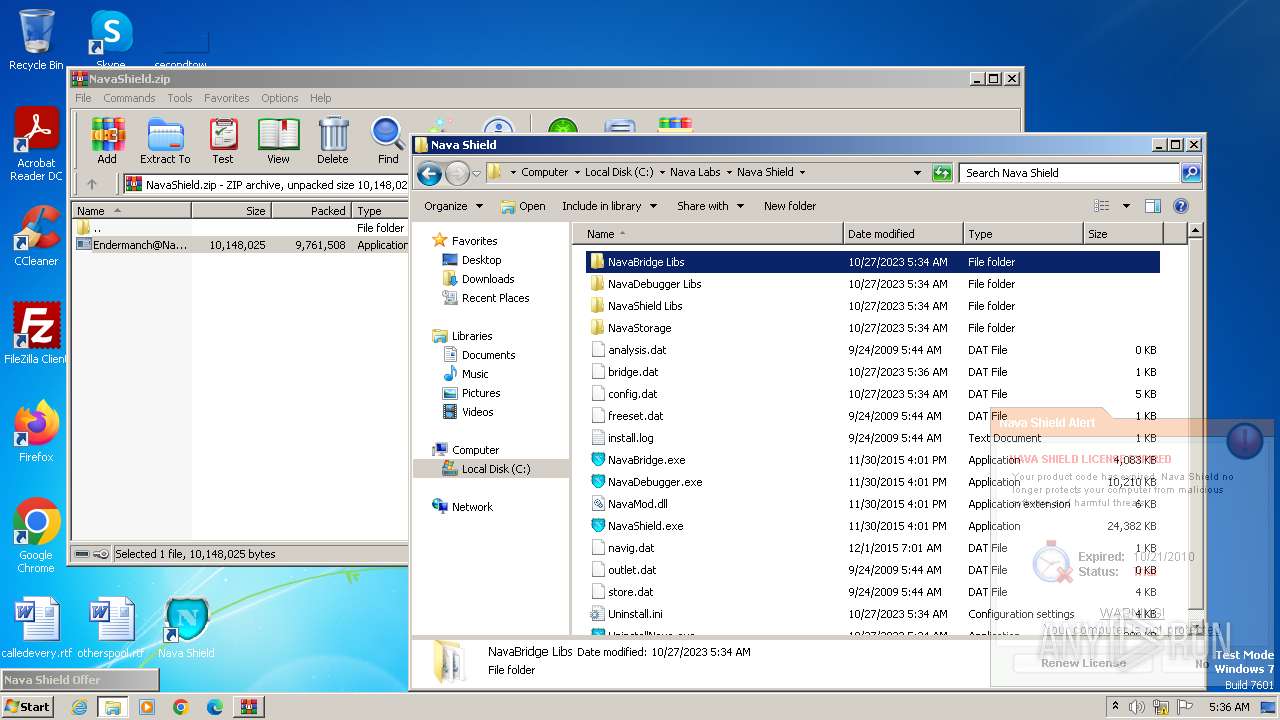
Task: Click system tray show hidden icons arrow
Action: pyautogui.click(x=1115, y=707)
